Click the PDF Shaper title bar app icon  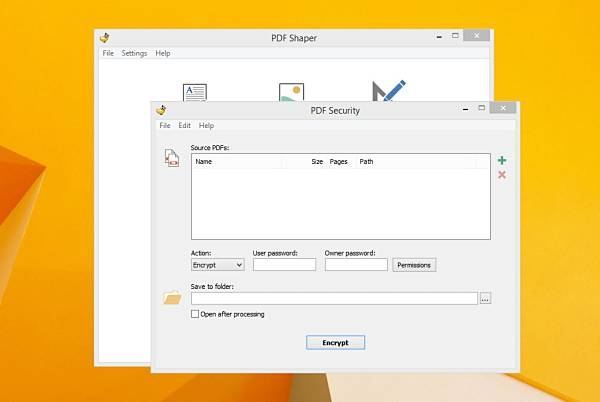coord(104,37)
